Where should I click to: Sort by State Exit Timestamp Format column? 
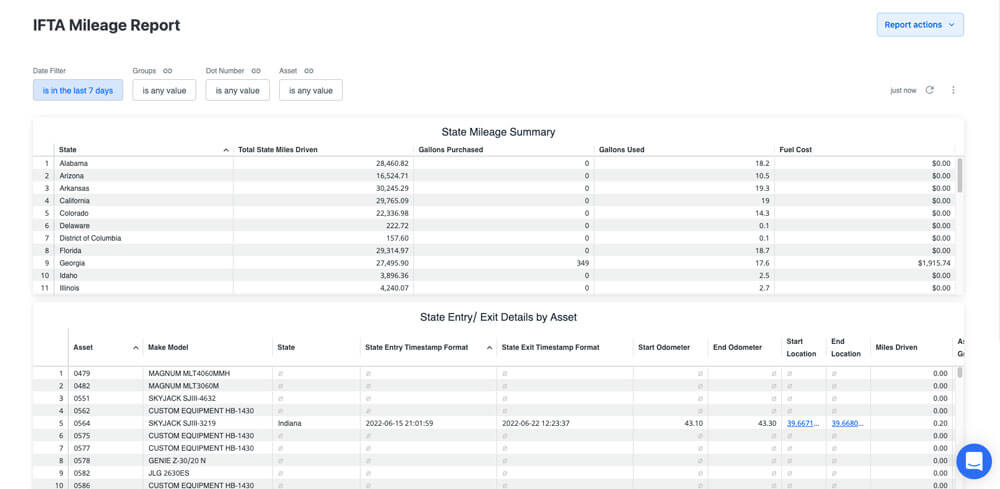[x=550, y=347]
